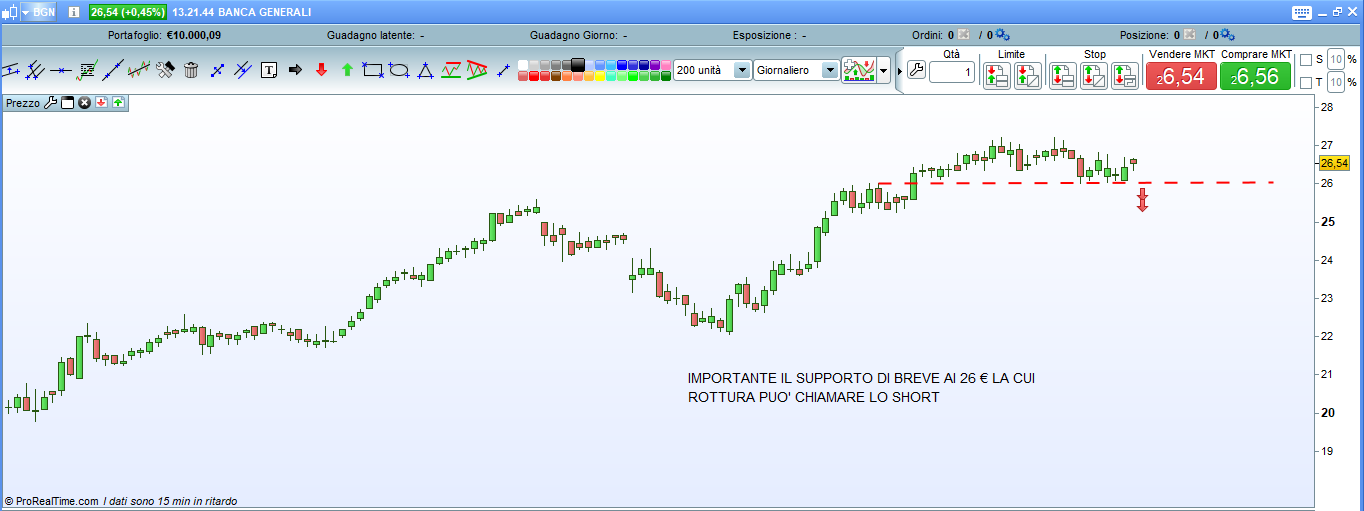
Task: Select the ellipse drawing tool
Action: point(399,70)
